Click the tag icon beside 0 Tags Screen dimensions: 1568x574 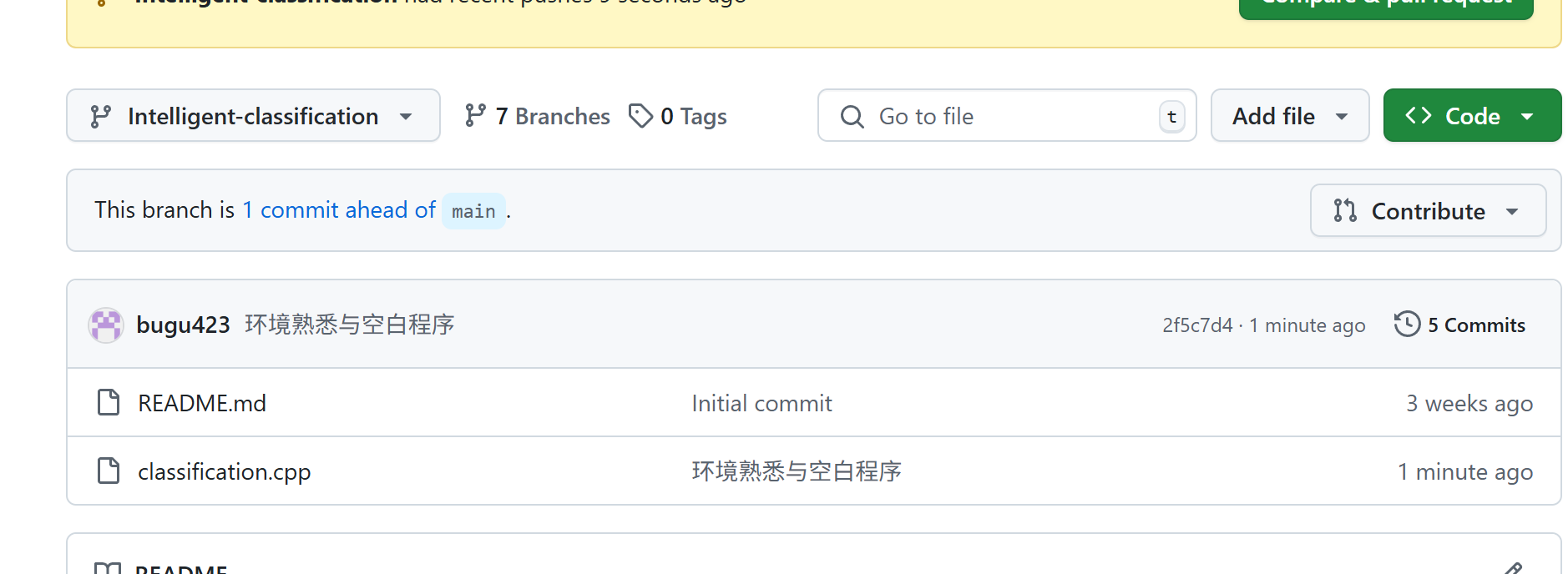[640, 116]
